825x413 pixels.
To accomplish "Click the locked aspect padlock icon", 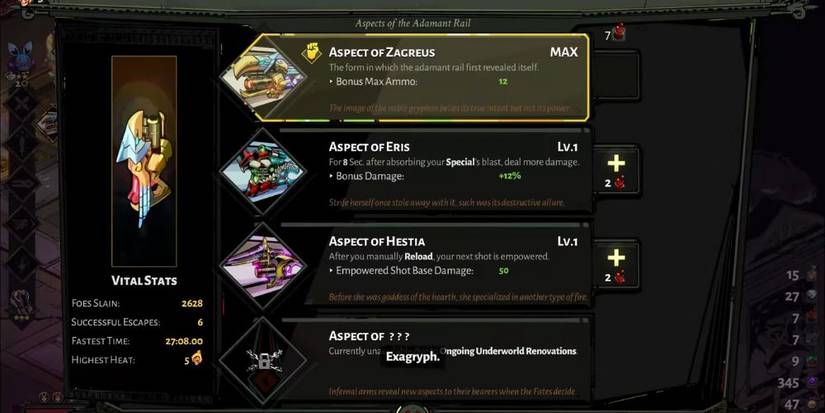I will tap(264, 361).
